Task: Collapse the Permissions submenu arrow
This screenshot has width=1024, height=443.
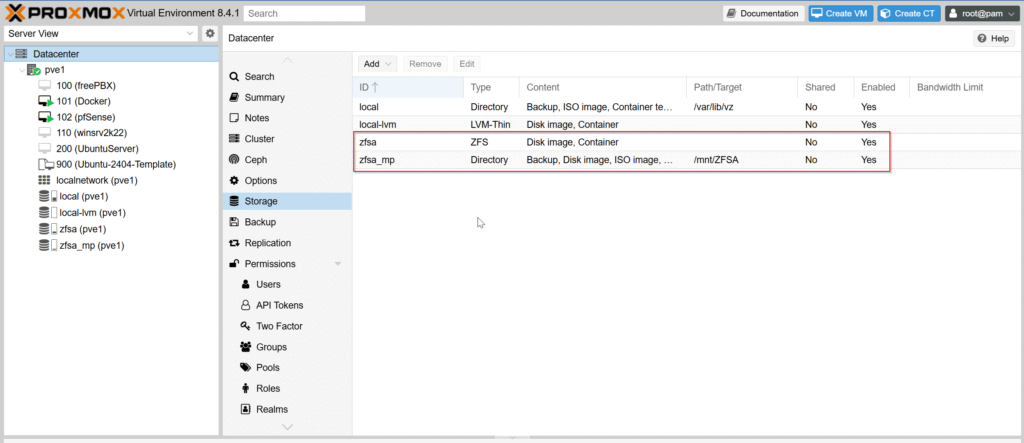Action: [338, 264]
